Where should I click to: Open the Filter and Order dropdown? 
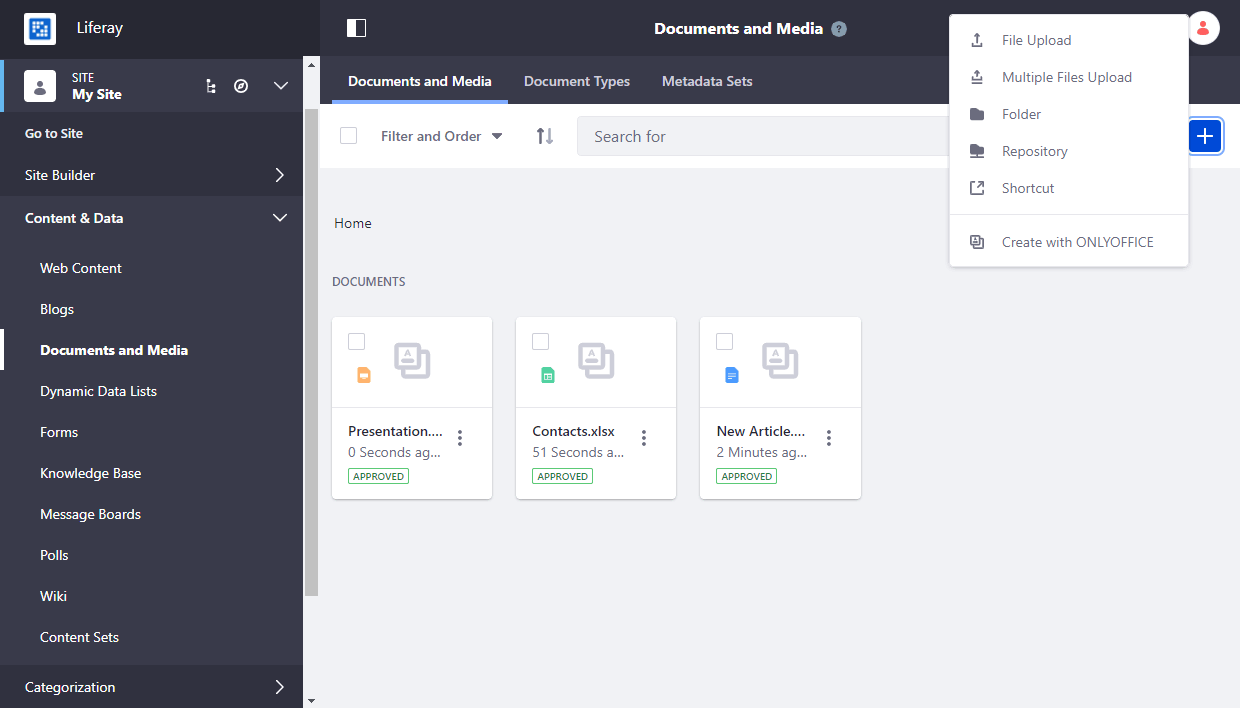441,136
